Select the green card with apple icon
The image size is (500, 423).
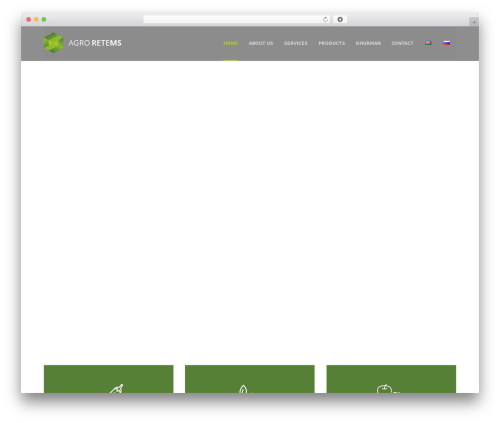coord(391,379)
